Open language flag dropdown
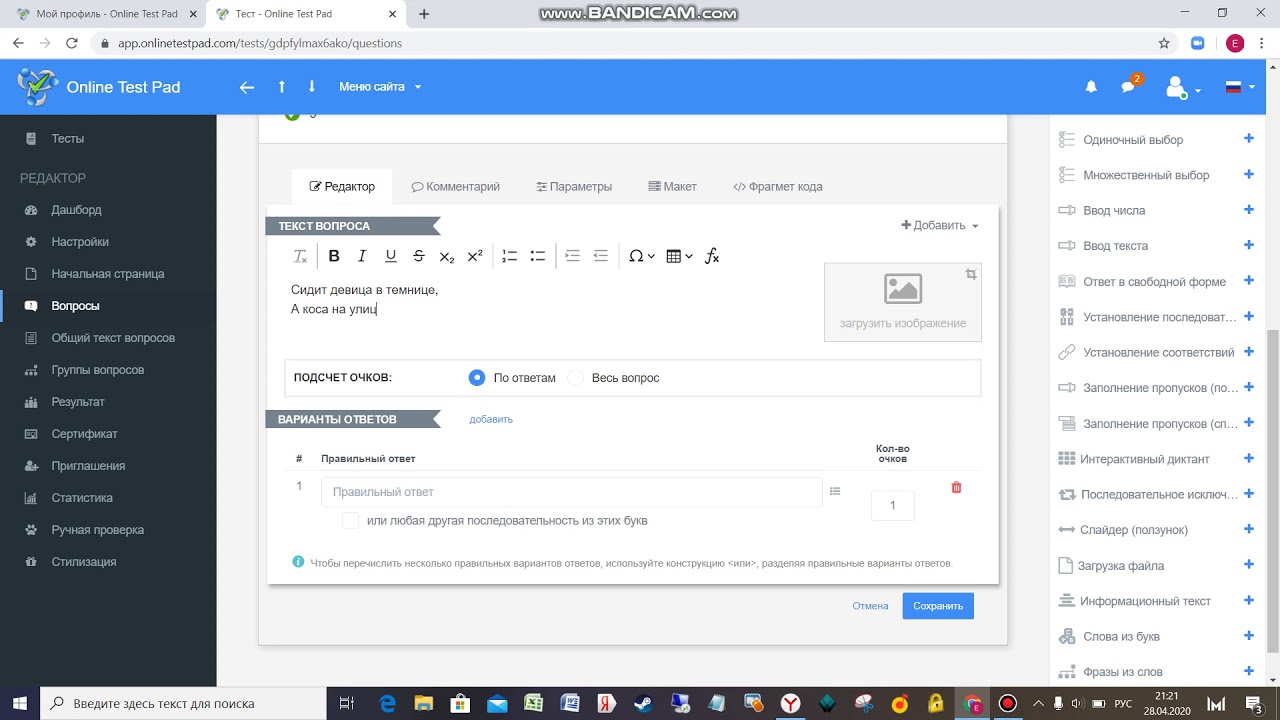This screenshot has height=720, width=1280. pyautogui.click(x=1240, y=87)
